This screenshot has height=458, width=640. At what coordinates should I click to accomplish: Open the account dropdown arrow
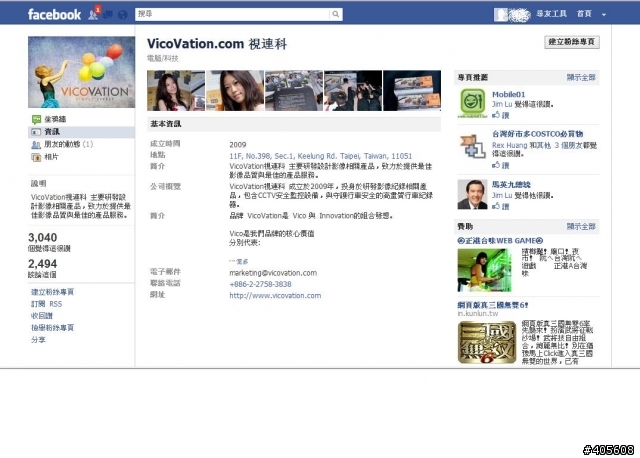tap(604, 15)
